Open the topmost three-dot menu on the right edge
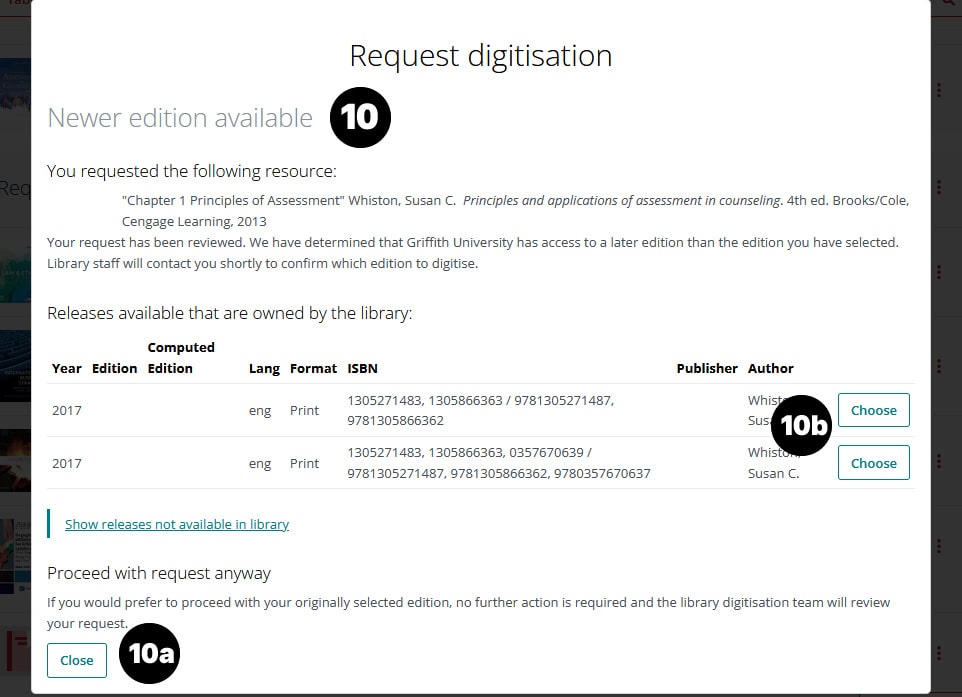The width and height of the screenshot is (962, 697). (x=939, y=90)
